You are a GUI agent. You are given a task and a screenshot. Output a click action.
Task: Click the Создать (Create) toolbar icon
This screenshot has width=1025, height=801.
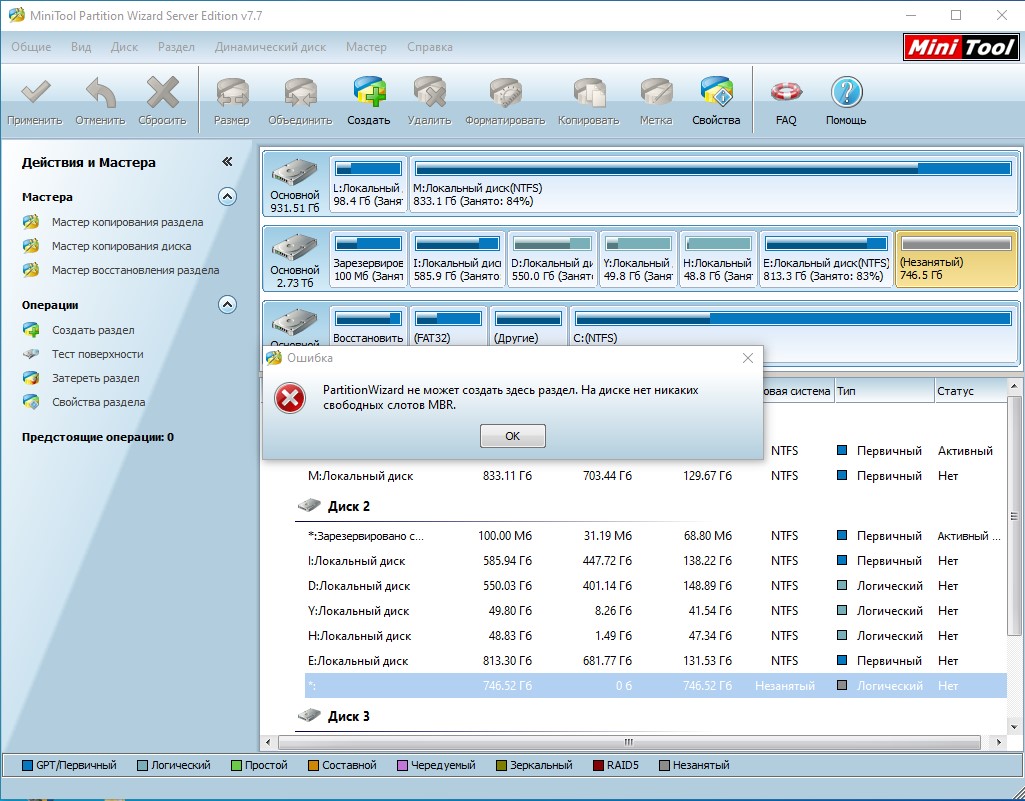point(369,92)
